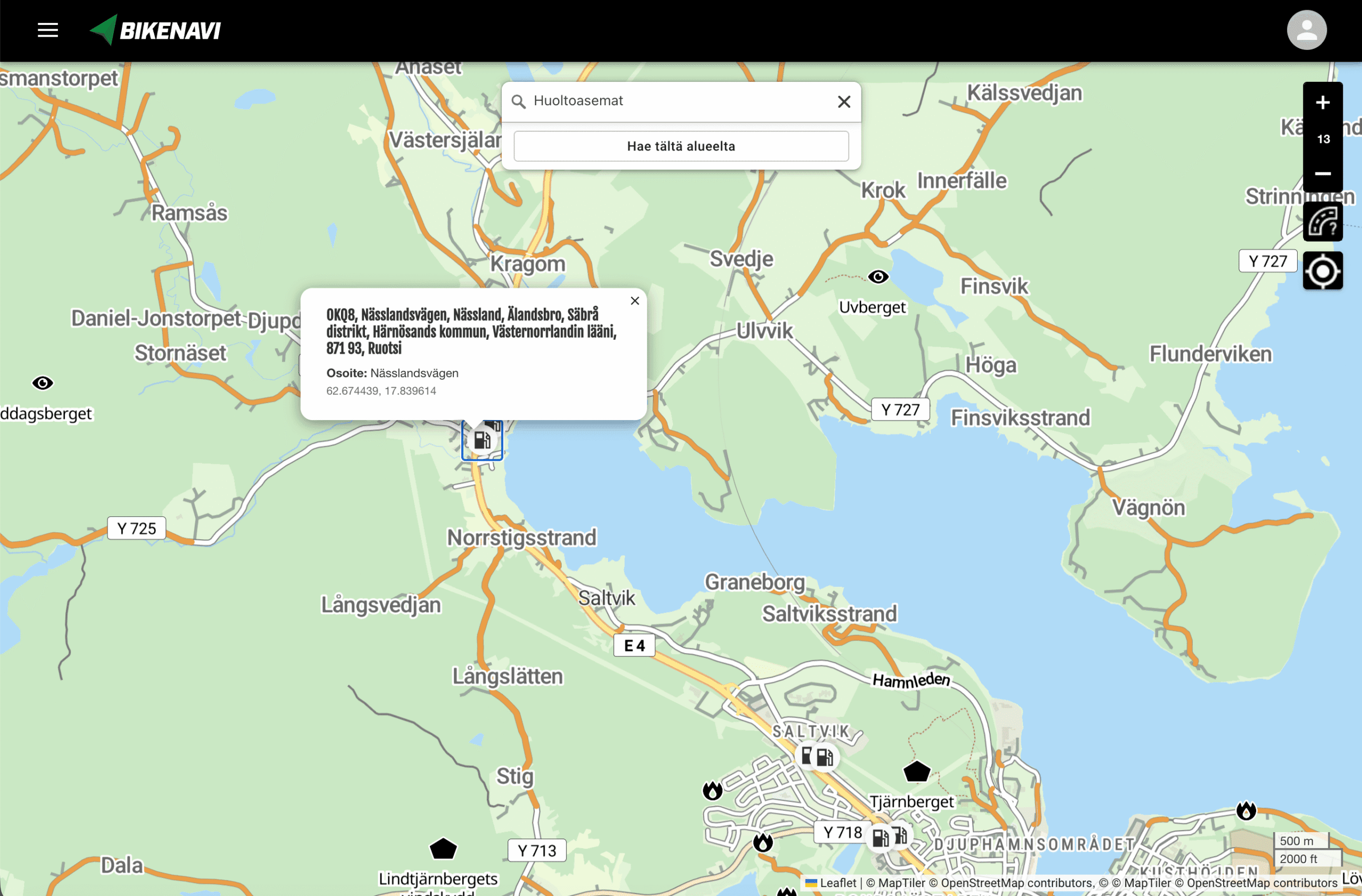Click the viewpoint eye near ddagsberget

point(43,382)
